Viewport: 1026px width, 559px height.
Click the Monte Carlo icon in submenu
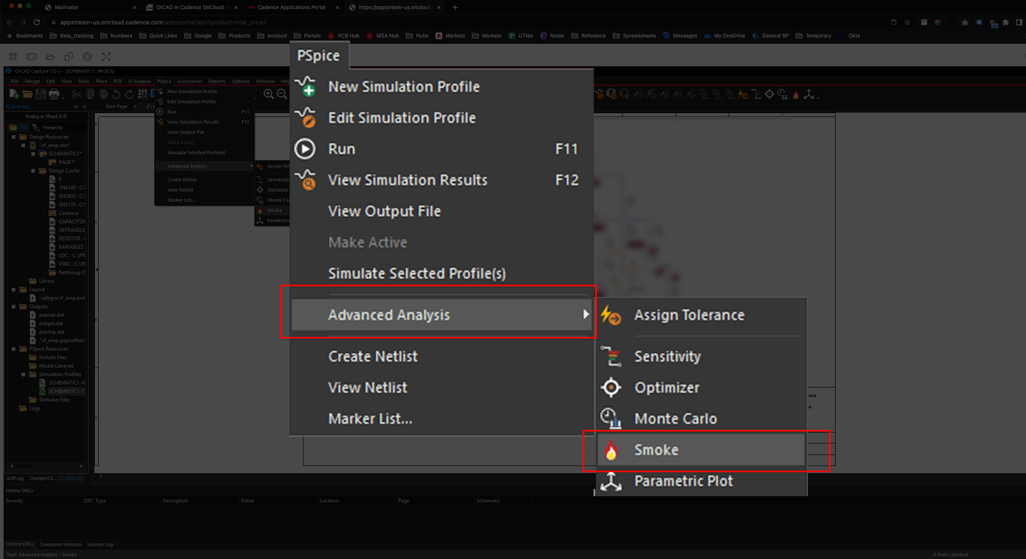point(611,418)
